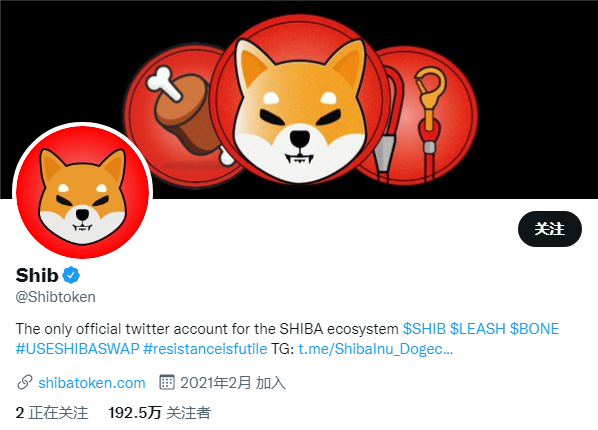
Task: View the 2 正在关注 following list
Action: (52, 413)
